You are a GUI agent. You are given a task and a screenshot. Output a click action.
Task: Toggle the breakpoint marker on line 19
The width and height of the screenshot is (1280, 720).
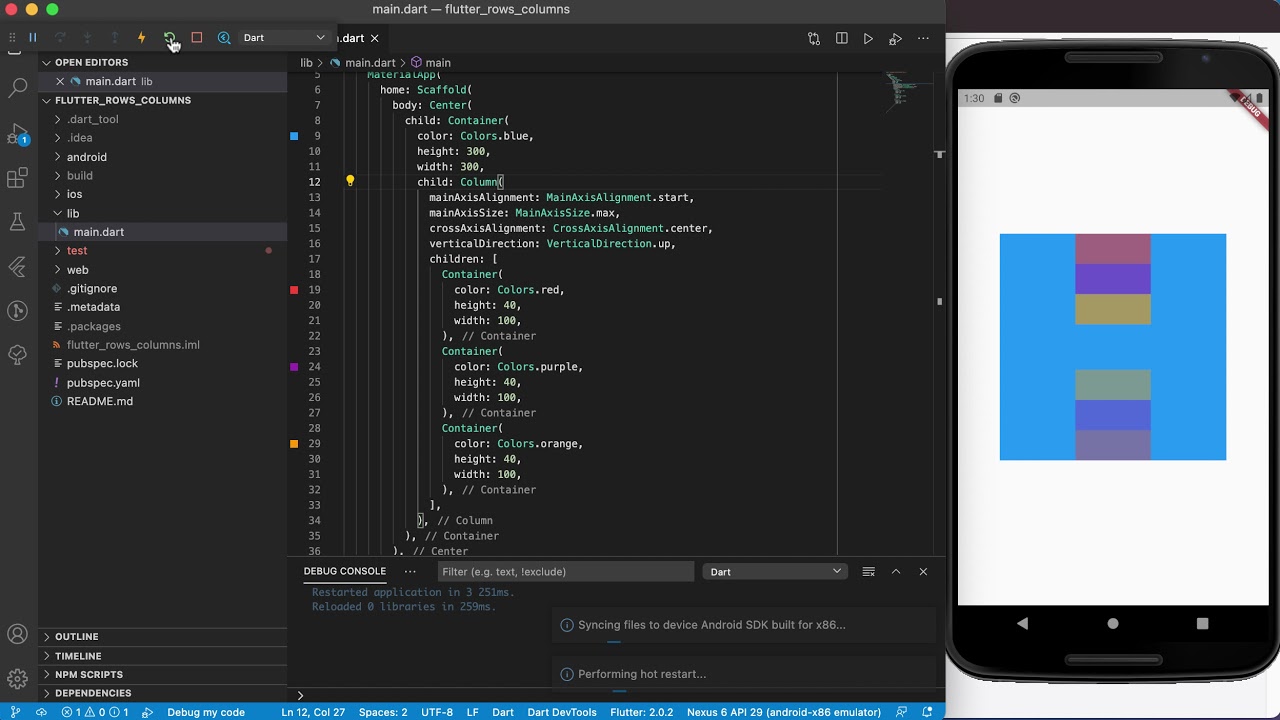294,290
